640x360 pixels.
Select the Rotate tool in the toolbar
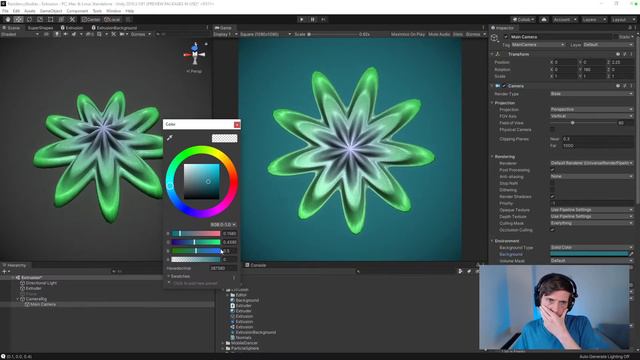click(29, 19)
